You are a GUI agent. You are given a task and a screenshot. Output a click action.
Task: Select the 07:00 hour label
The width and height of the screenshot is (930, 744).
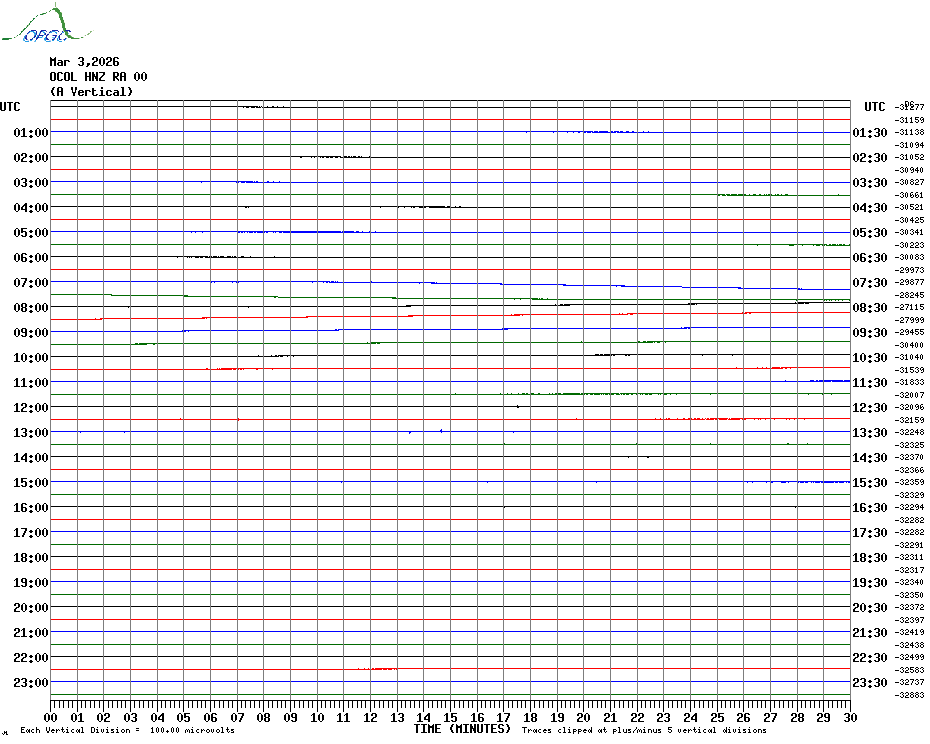click(31, 282)
